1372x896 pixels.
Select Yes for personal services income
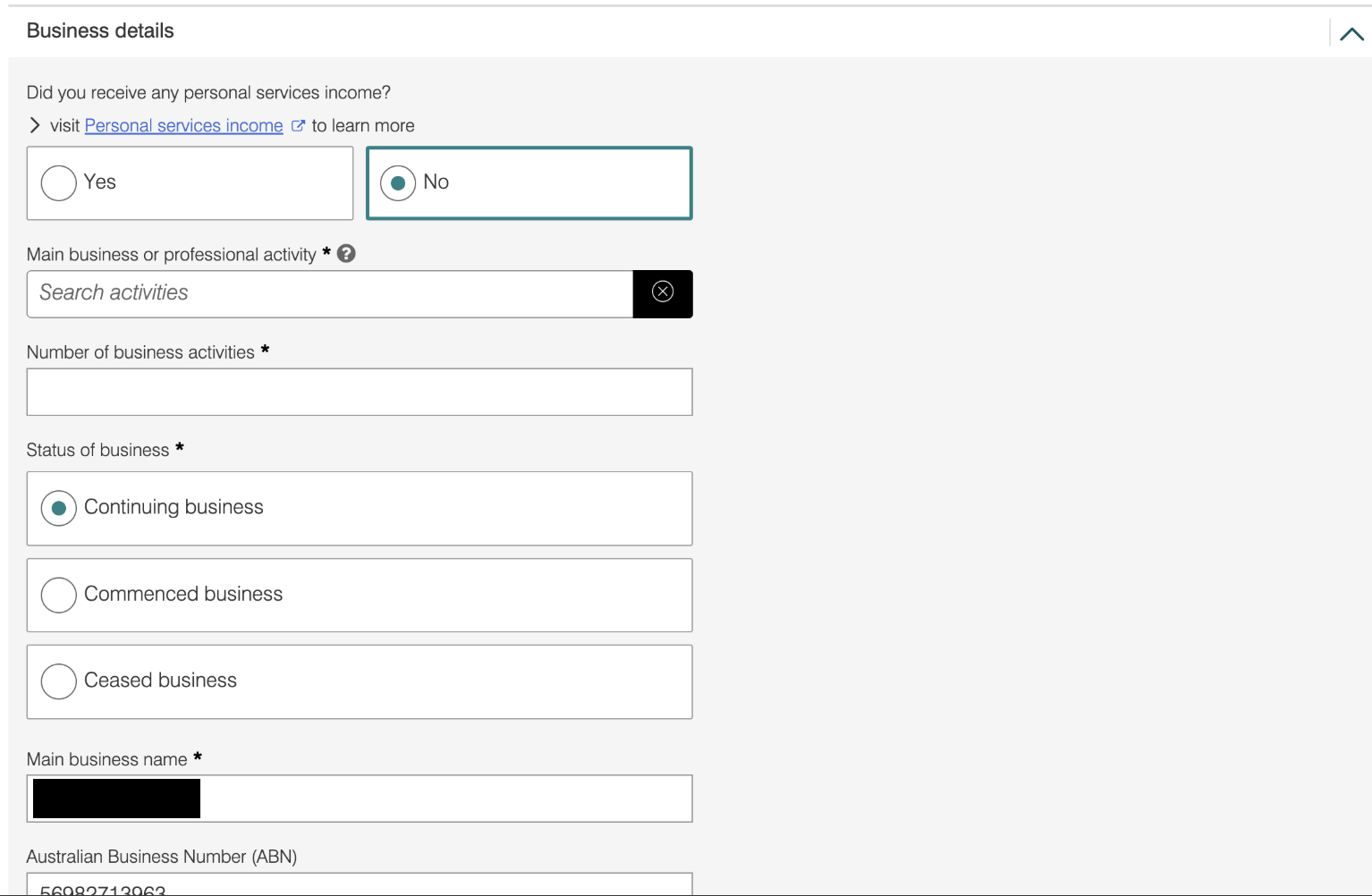point(190,183)
